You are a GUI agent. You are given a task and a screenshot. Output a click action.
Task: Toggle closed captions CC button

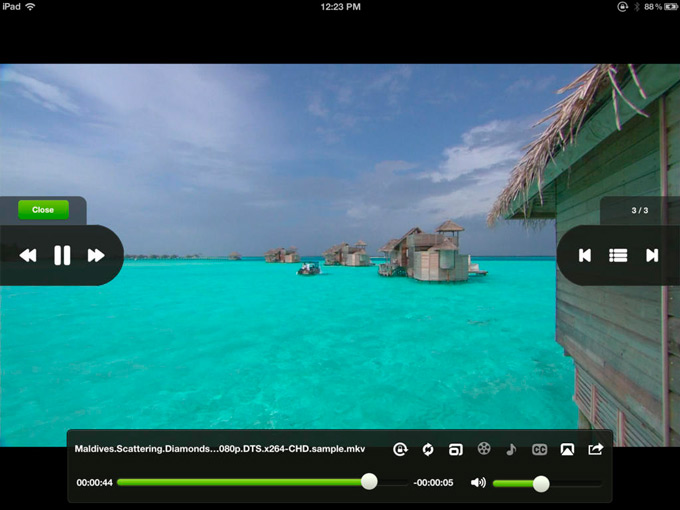click(x=539, y=450)
